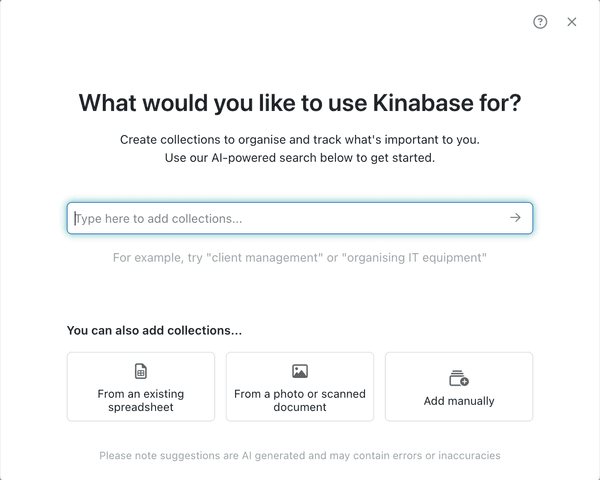The image size is (600, 480).
Task: Focus the 'Type here to add collections' field
Action: pyautogui.click(x=300, y=218)
